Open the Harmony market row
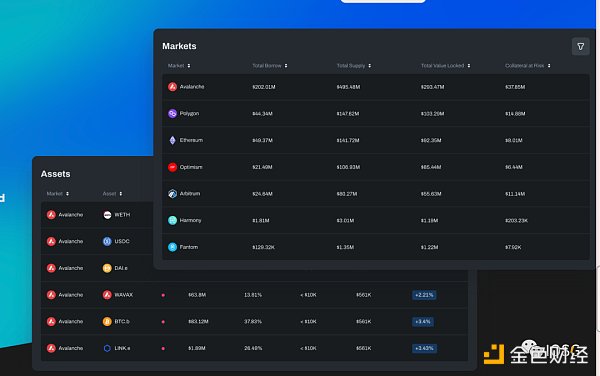Viewport: 600px width, 376px height. (376, 220)
